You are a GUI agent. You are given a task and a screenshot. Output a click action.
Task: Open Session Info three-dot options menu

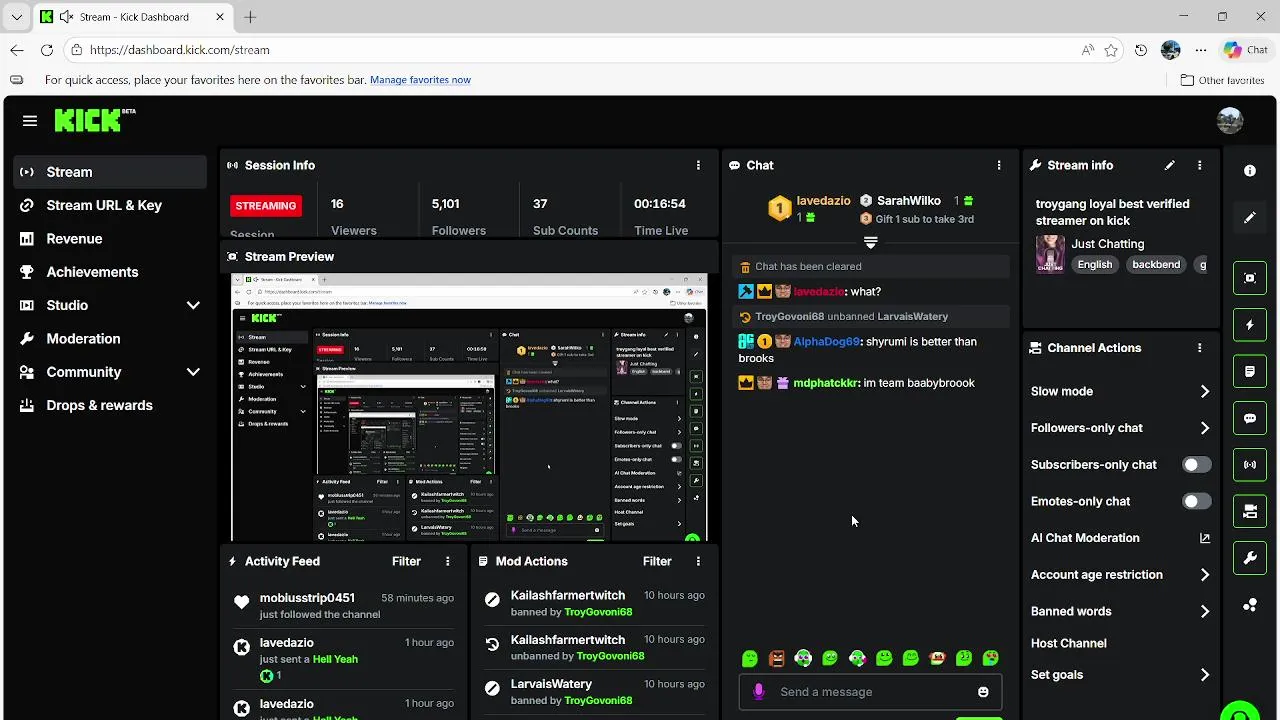[x=698, y=165]
